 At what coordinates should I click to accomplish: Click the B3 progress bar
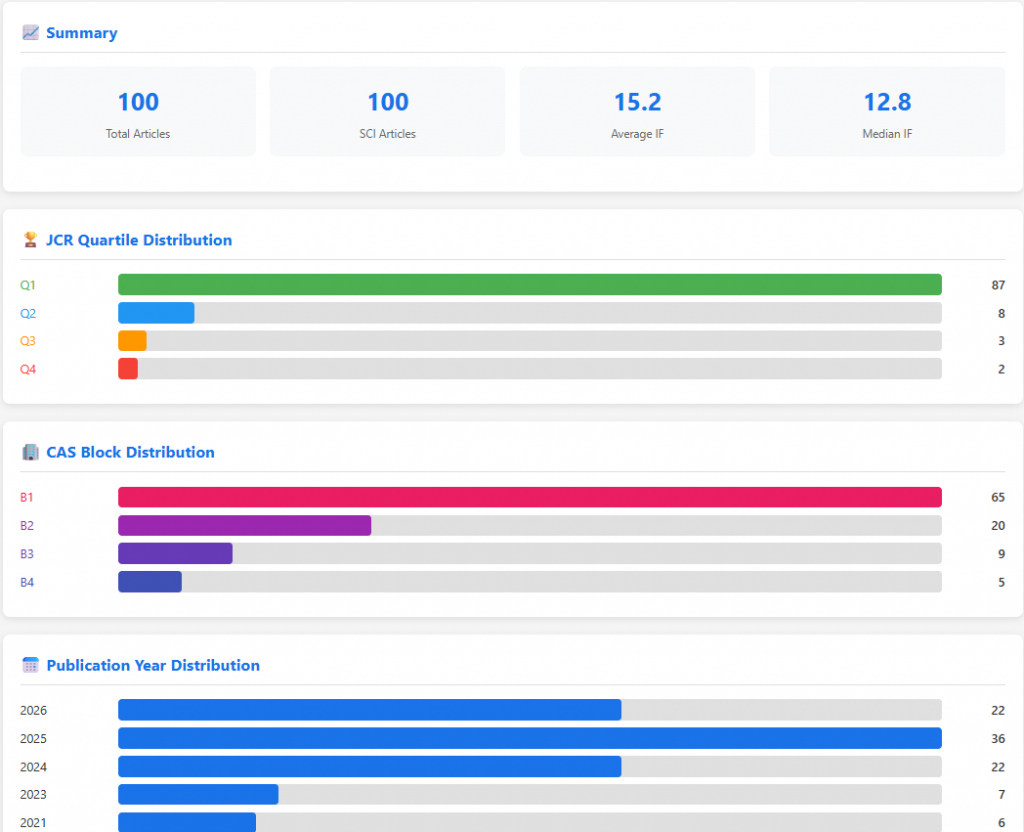click(175, 553)
